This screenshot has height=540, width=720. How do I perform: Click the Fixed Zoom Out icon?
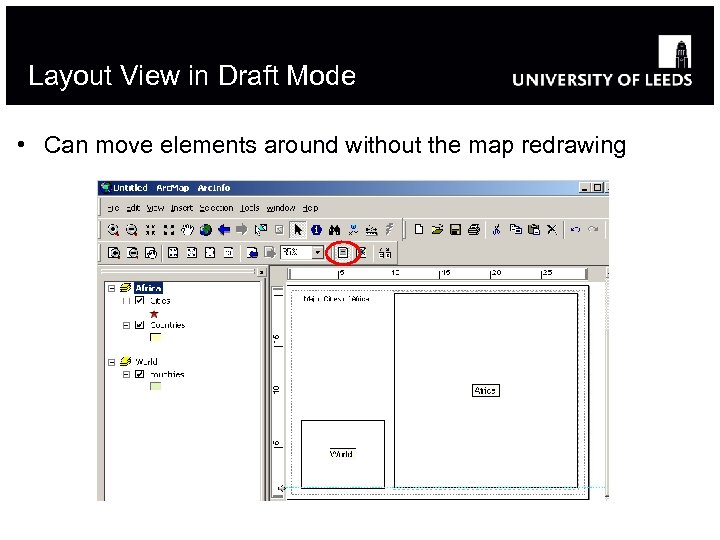coord(169,230)
